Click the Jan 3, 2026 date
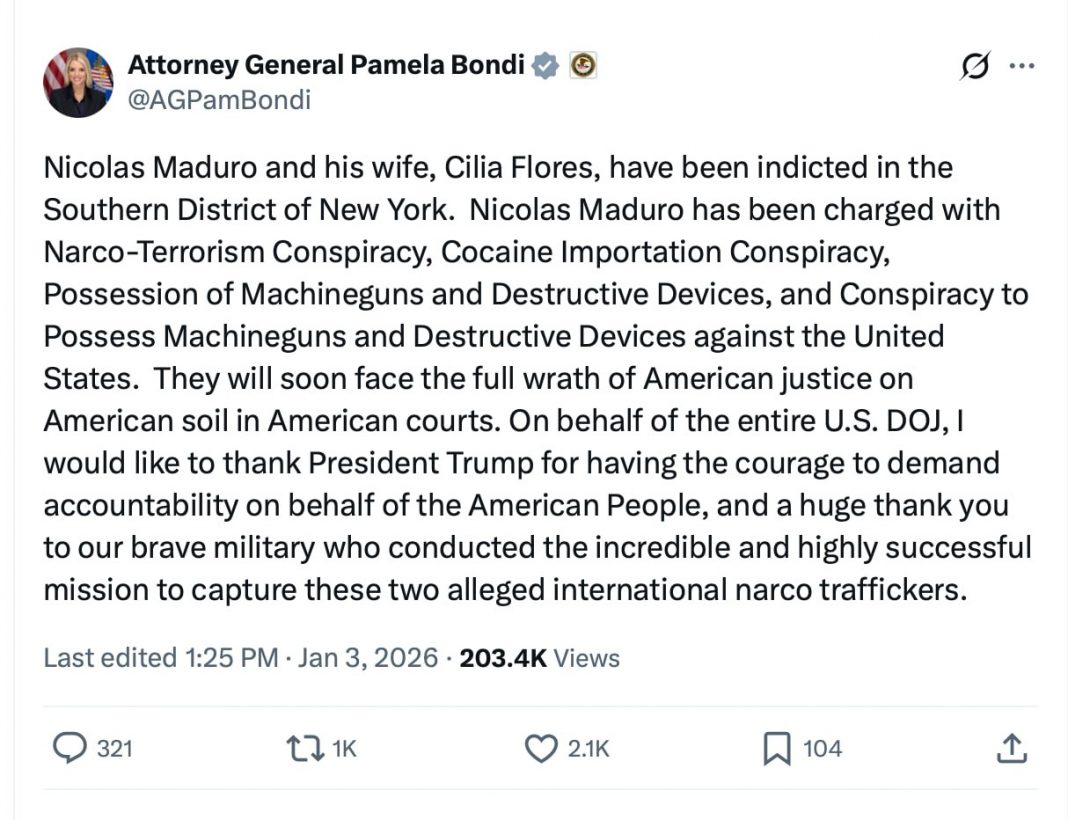 [368, 657]
